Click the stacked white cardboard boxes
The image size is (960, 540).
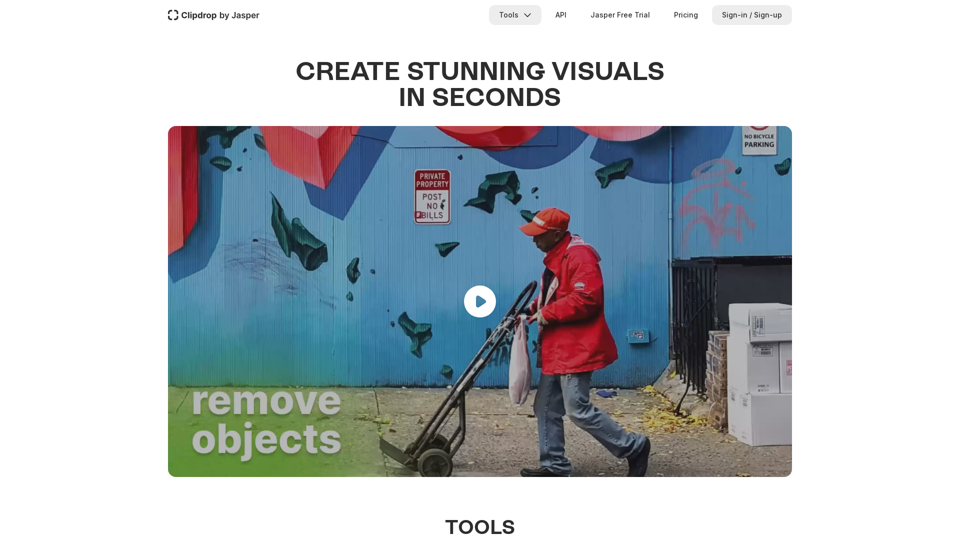[759, 373]
